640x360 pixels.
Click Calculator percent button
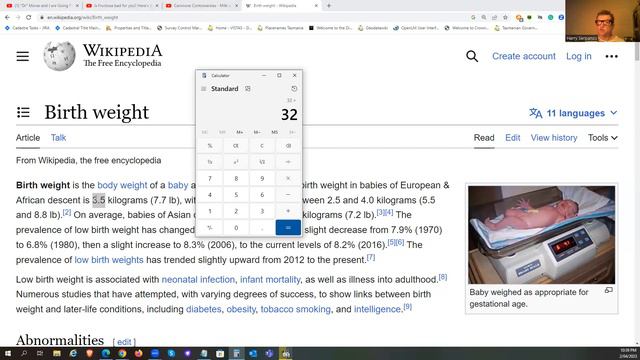tap(210, 146)
